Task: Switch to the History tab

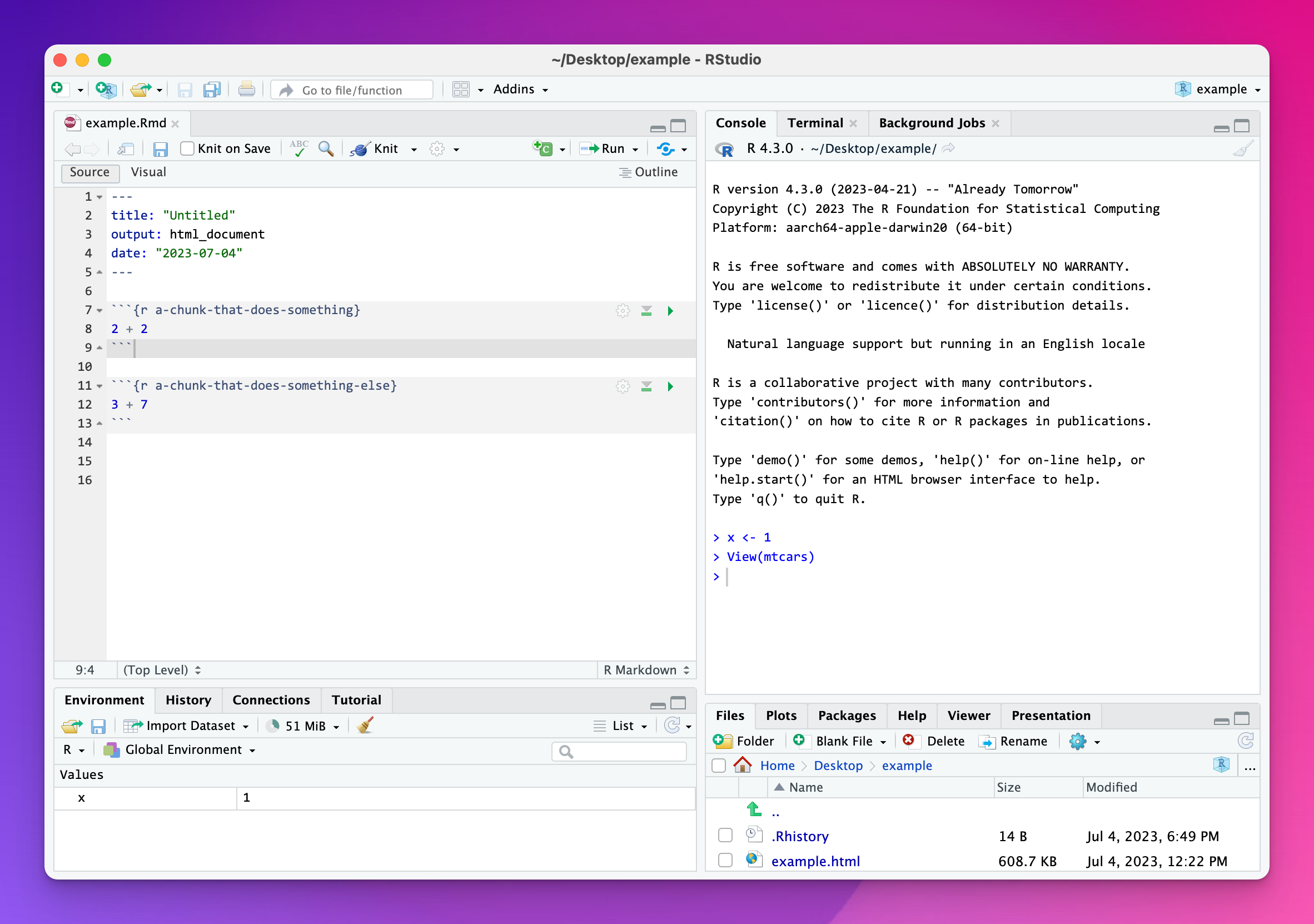Action: tap(188, 700)
